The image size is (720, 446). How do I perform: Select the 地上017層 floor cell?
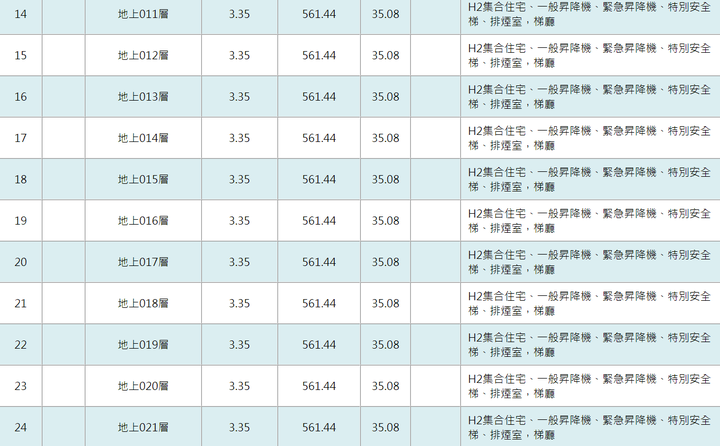tap(143, 262)
